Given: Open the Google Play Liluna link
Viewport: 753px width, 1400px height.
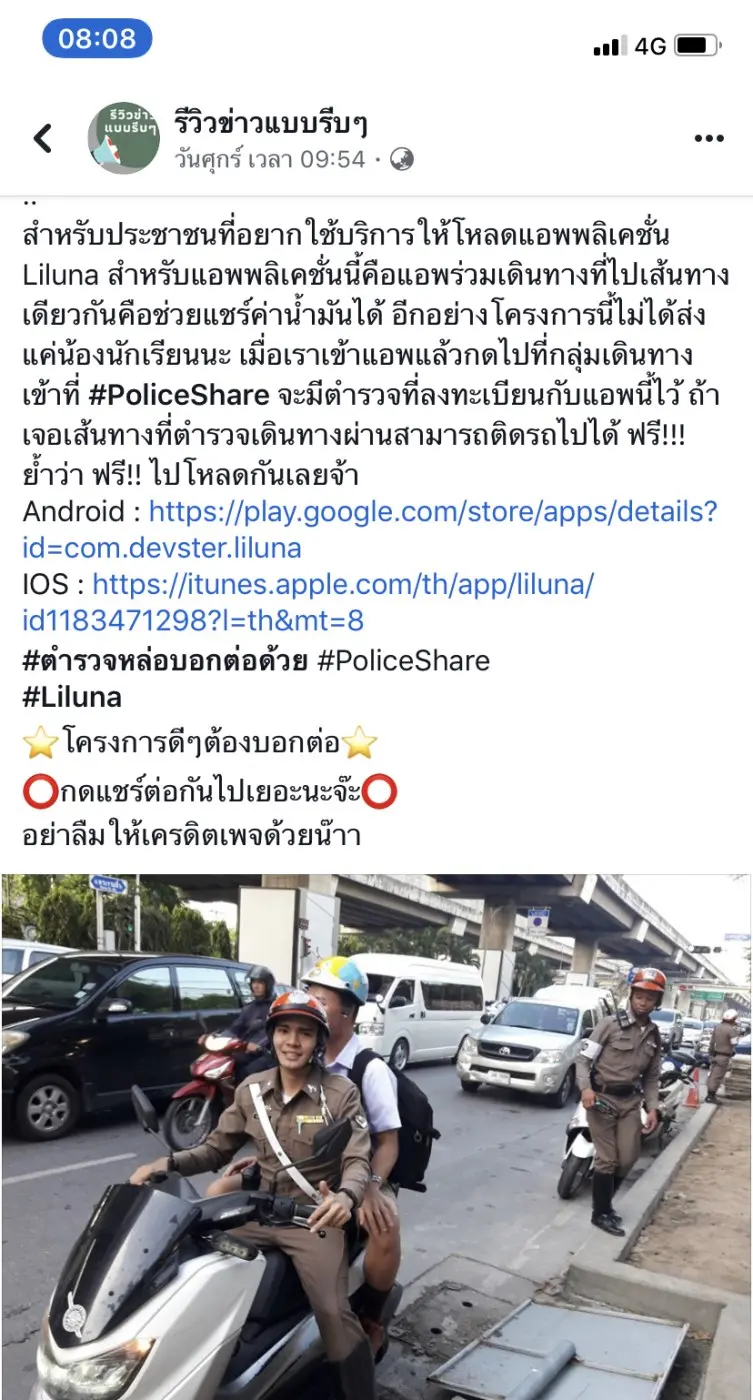Looking at the screenshot, I should tap(370, 530).
